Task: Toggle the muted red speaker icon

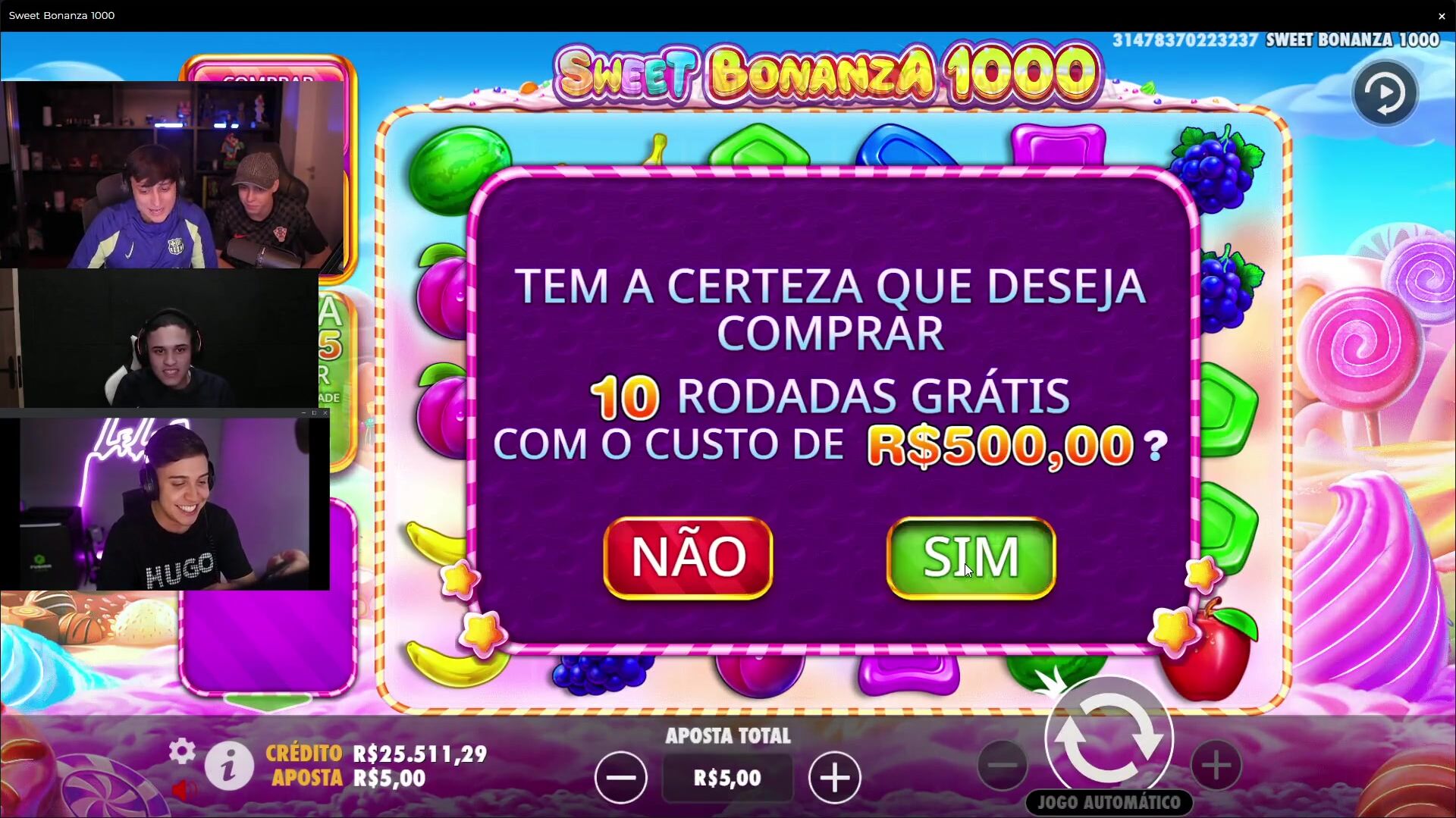Action: tap(183, 791)
